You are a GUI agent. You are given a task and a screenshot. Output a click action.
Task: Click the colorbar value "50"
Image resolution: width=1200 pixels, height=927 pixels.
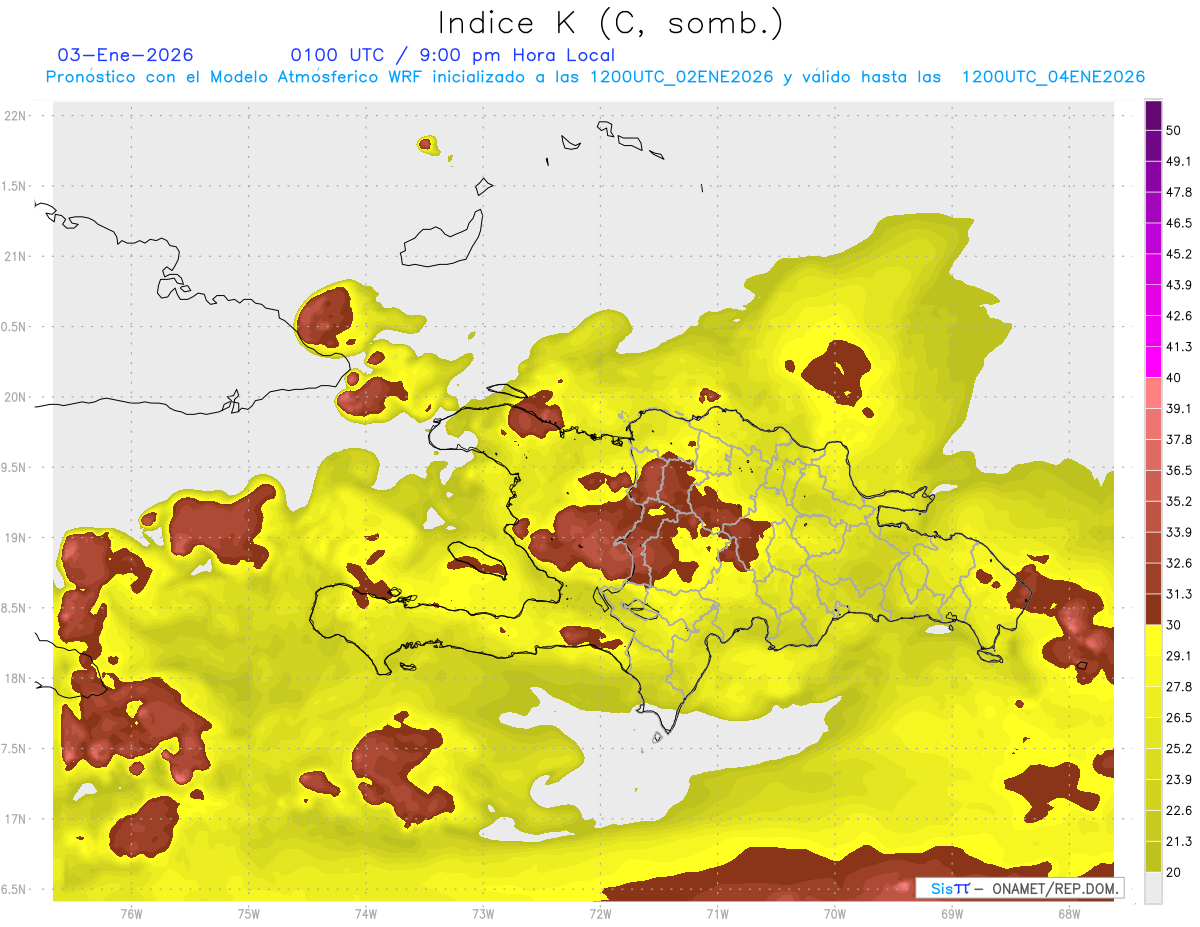(x=1174, y=130)
